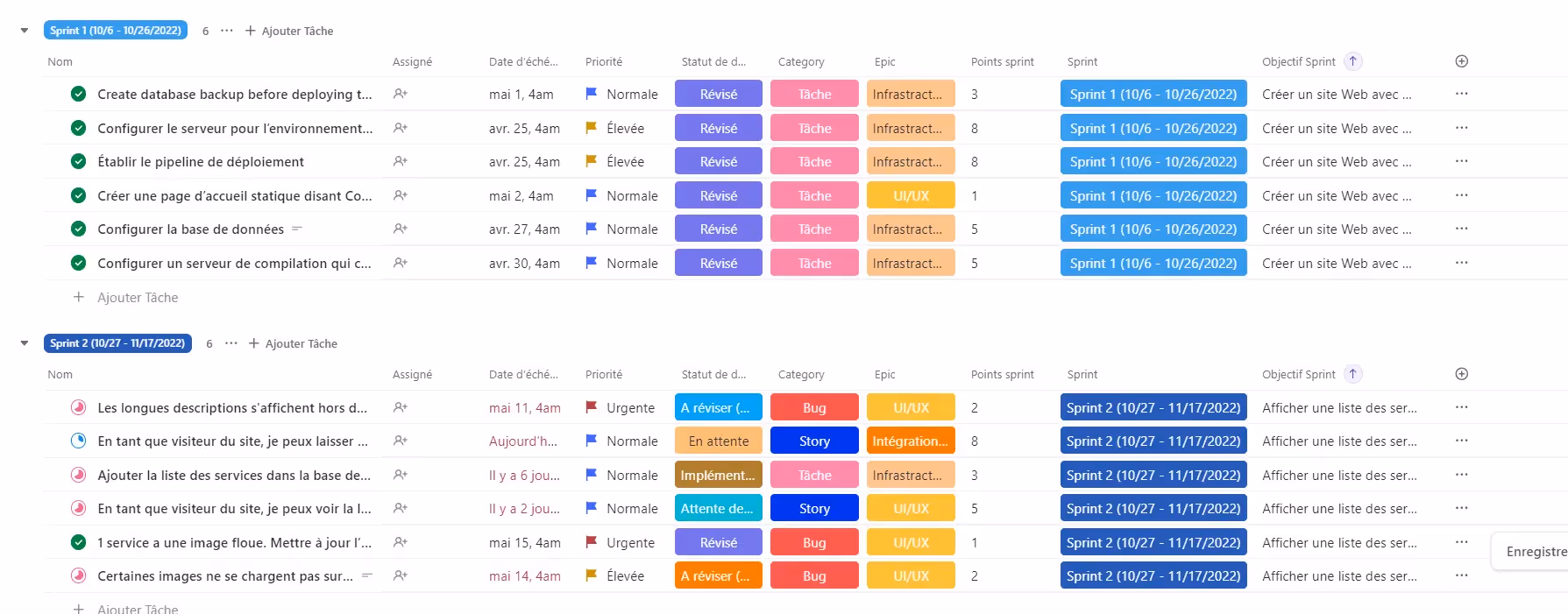Image resolution: width=1568 pixels, height=614 pixels.
Task: Click the description icon next to 'Configurer la base de données'
Action: 297,229
